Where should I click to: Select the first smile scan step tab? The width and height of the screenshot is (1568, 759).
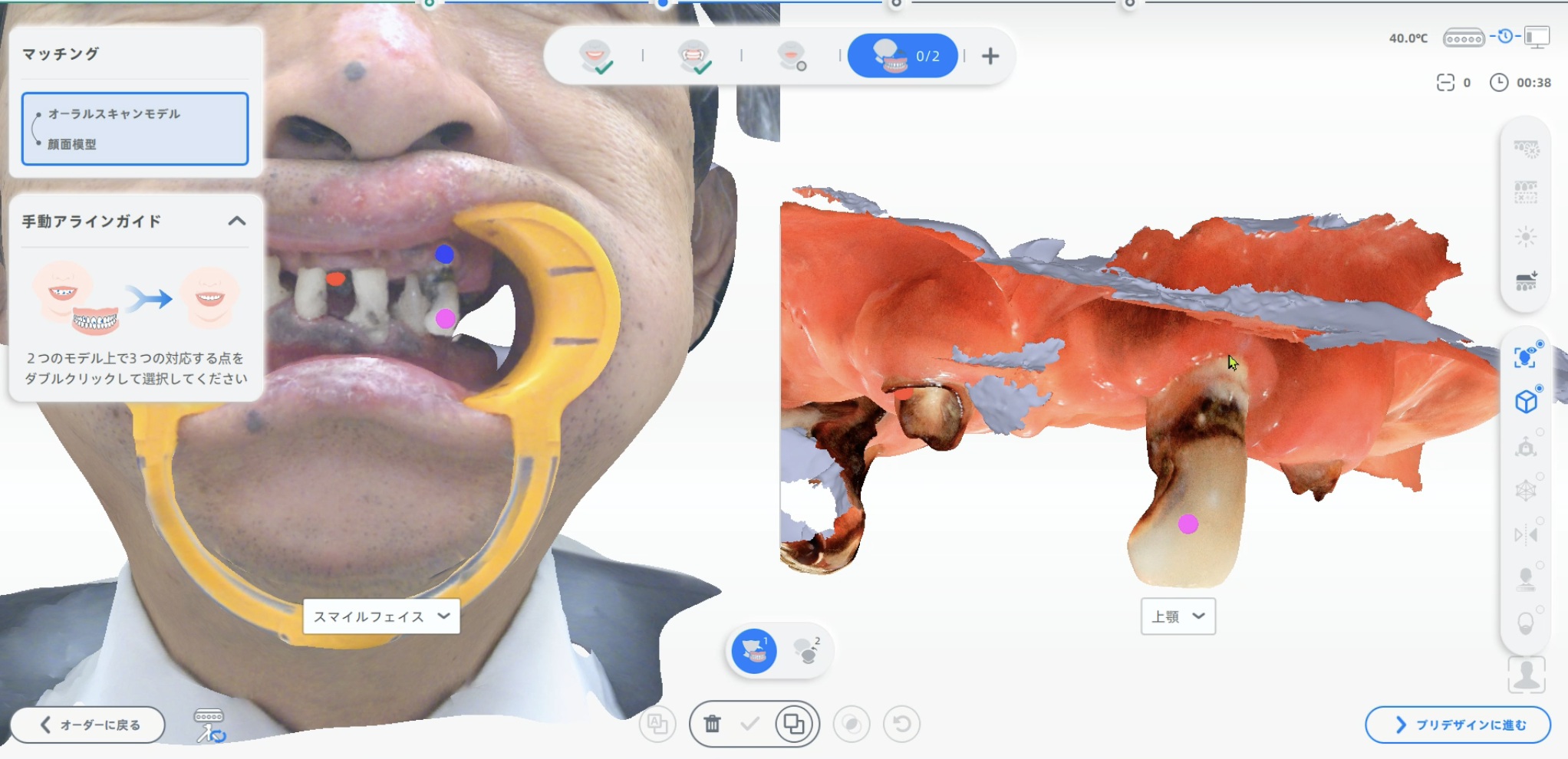pyautogui.click(x=595, y=56)
